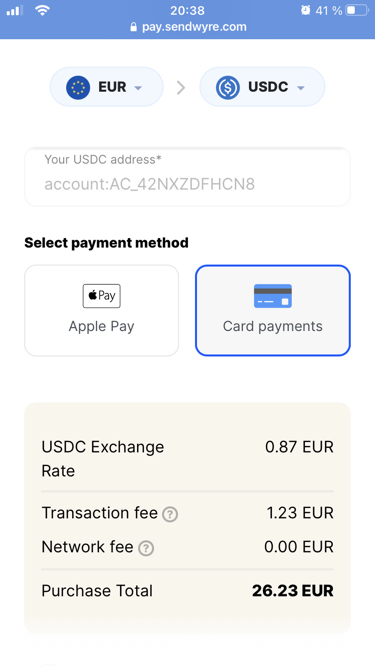The image size is (375, 667).
Task: Open the EUR source currency selector
Action: 107,87
